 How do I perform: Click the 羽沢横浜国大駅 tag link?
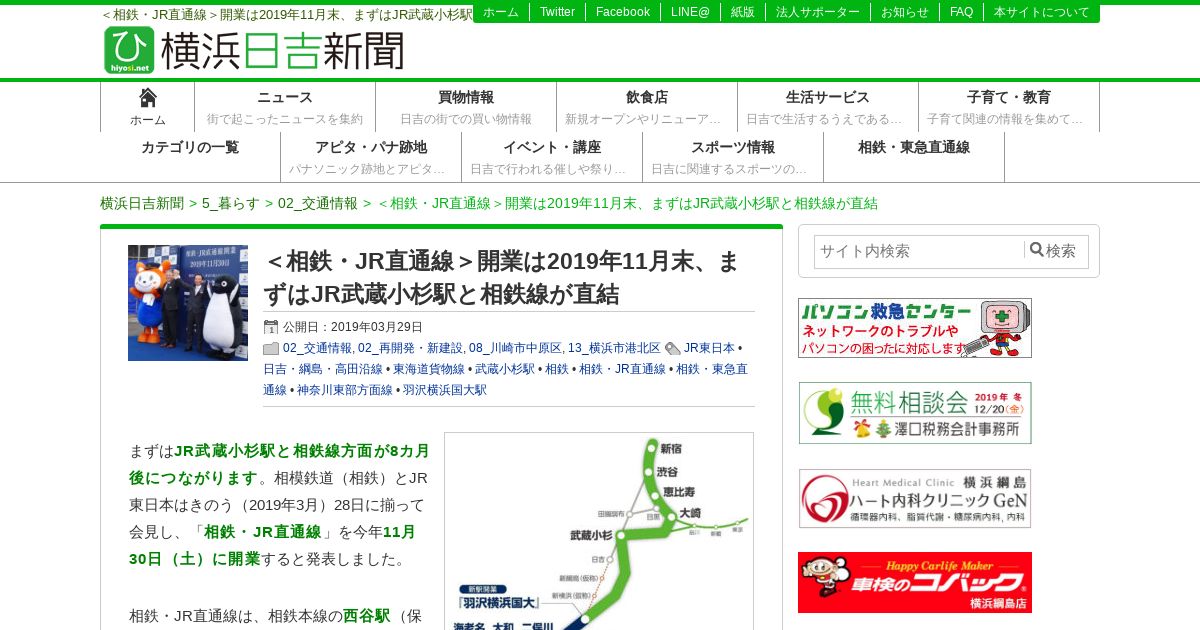(445, 390)
